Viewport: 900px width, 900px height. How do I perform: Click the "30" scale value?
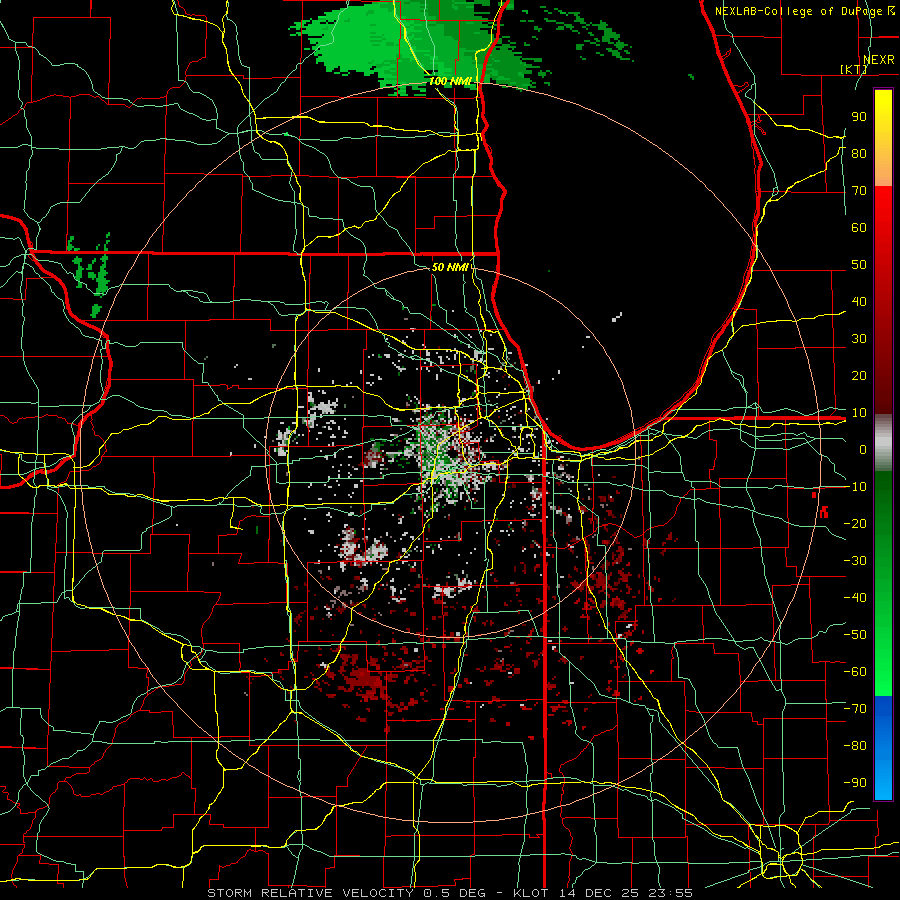click(859, 339)
